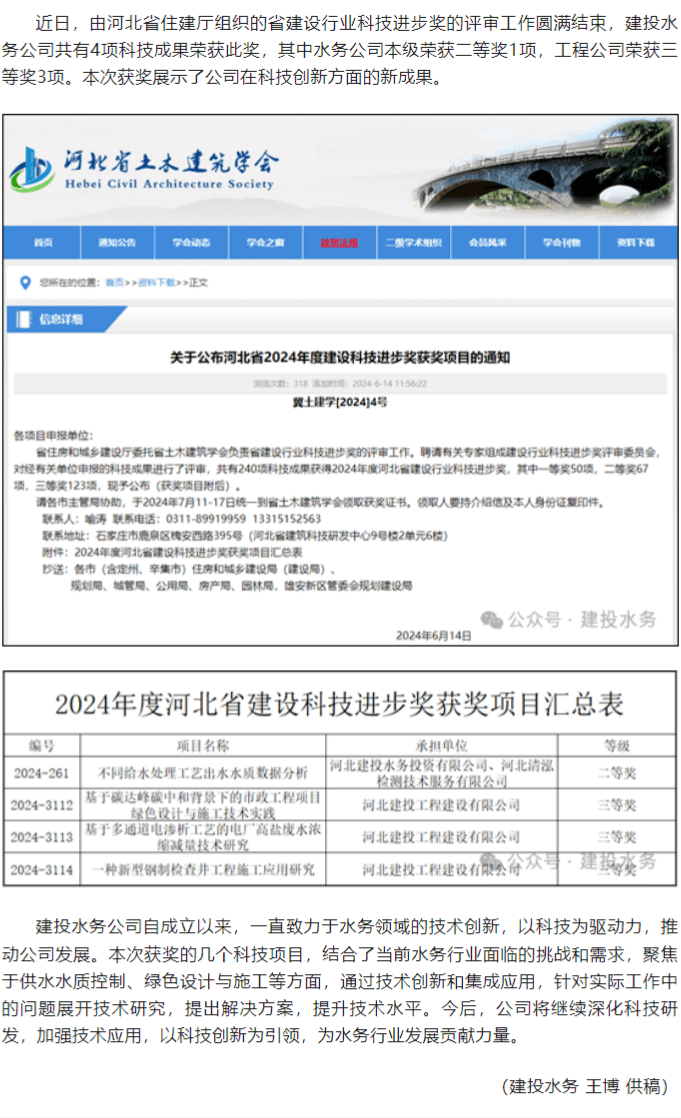Open the 资料下载 navigation tab
The image size is (681, 1118).
(x=634, y=243)
